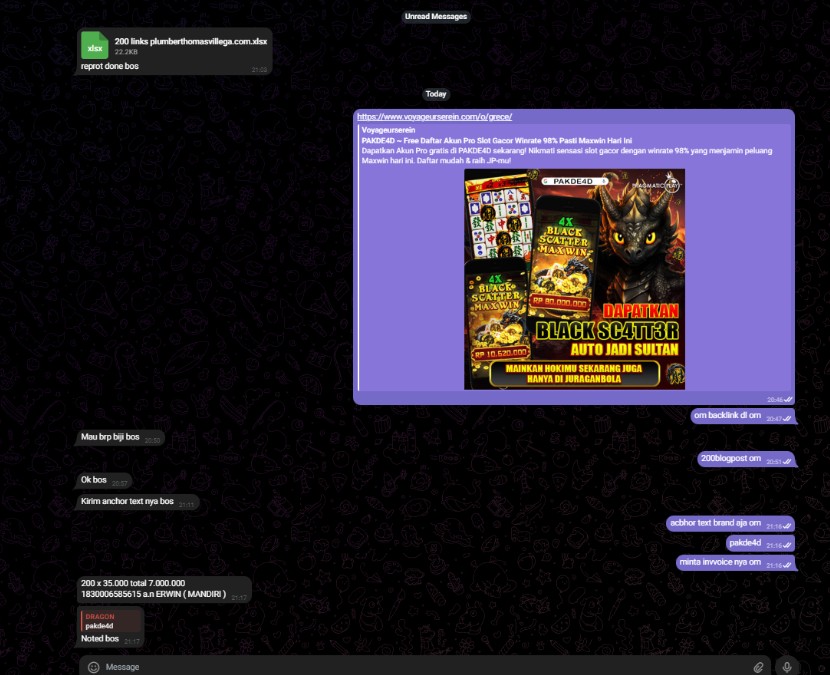Jump to the quoted DRAGON reply
Screen dimensions: 830x675
point(110,621)
